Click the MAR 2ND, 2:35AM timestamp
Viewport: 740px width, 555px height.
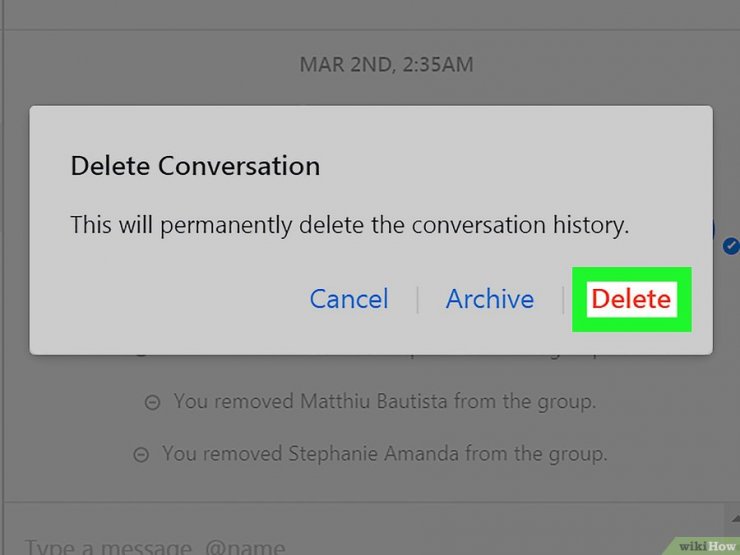coord(387,65)
